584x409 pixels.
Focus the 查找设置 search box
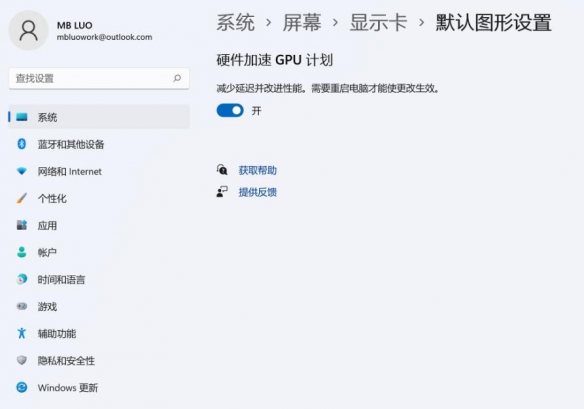click(x=99, y=79)
